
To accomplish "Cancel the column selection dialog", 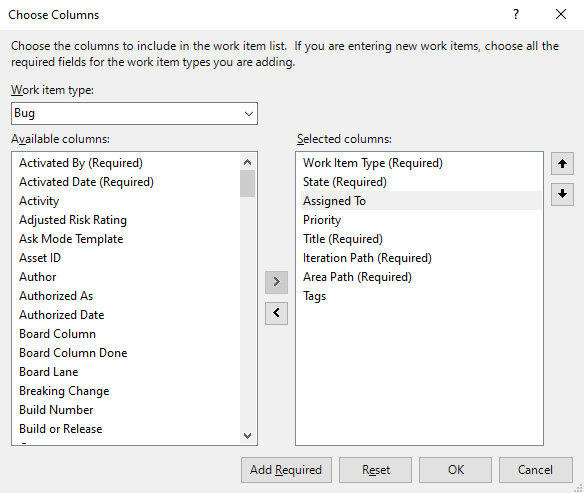I will [x=536, y=470].
